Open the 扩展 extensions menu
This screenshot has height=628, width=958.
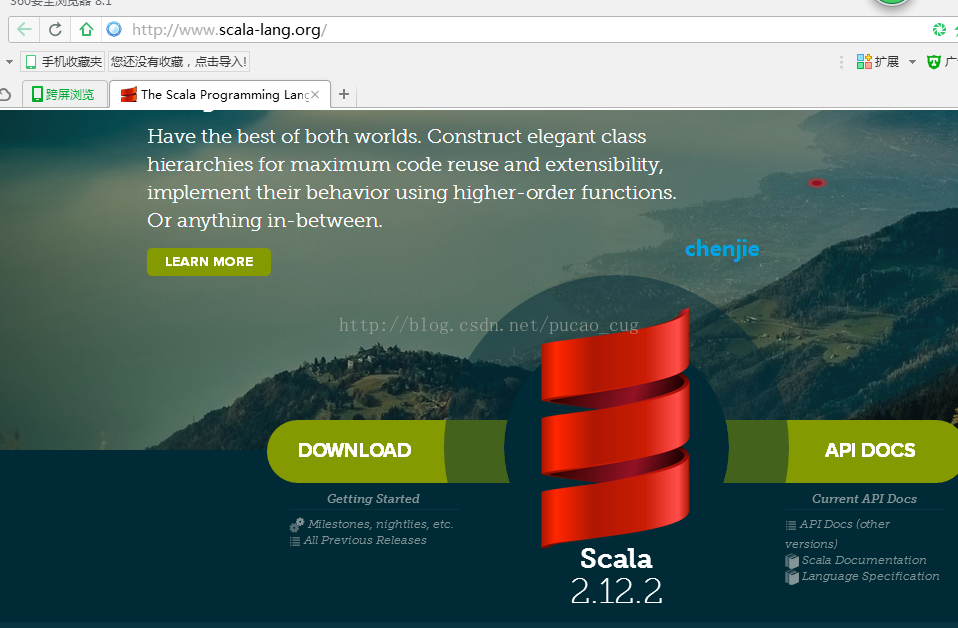tap(878, 62)
